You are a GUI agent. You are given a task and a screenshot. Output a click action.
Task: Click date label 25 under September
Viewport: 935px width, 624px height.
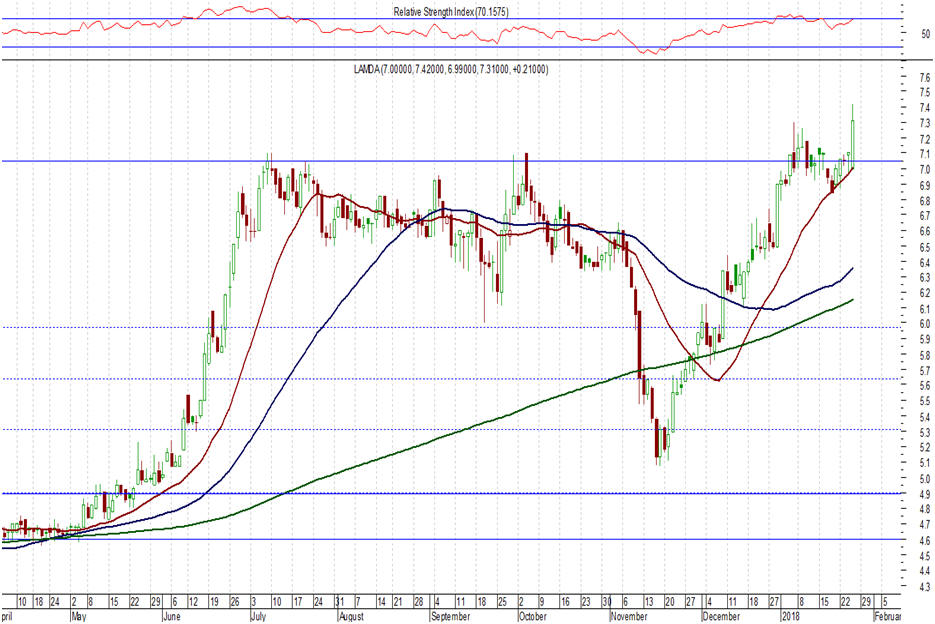pyautogui.click(x=503, y=601)
